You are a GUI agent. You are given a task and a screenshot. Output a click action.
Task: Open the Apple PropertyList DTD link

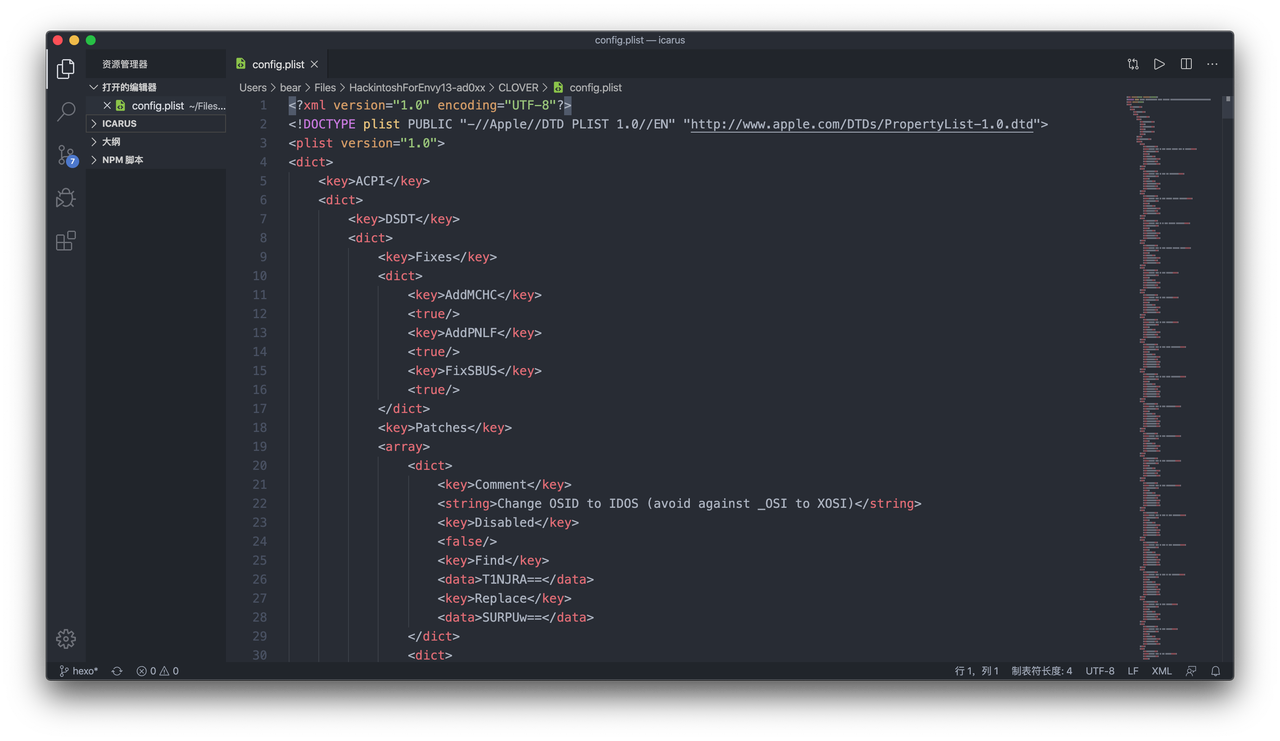pos(862,124)
